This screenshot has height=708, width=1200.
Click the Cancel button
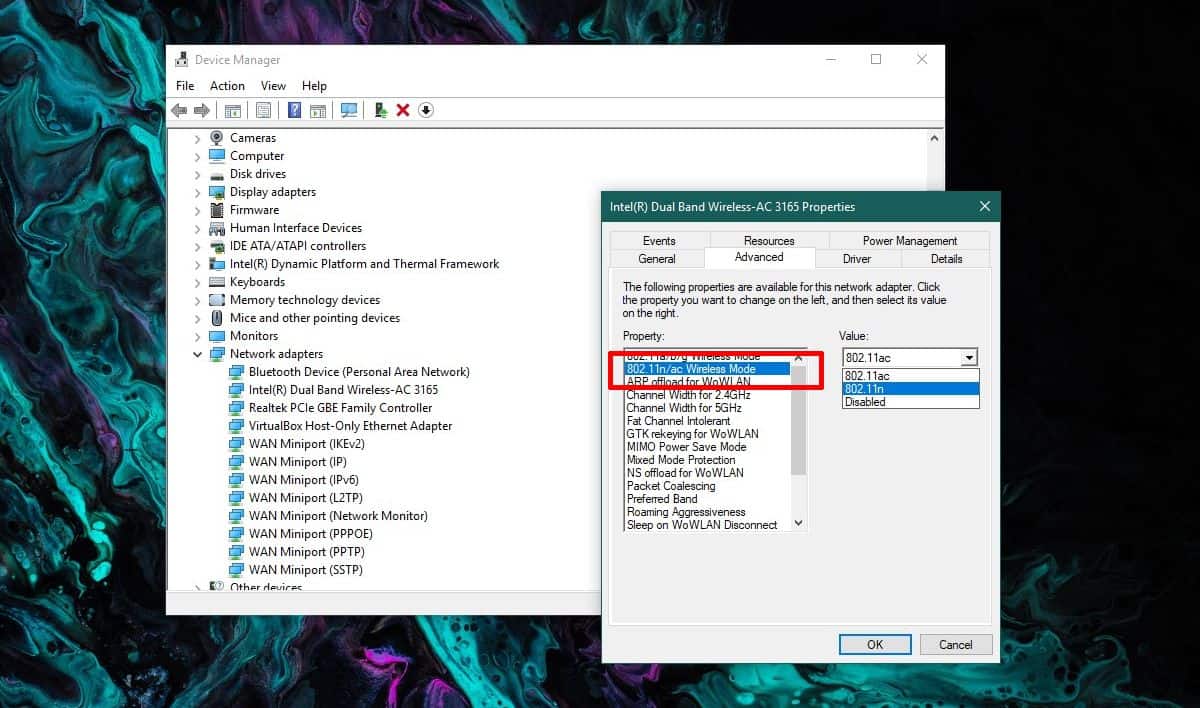click(956, 644)
